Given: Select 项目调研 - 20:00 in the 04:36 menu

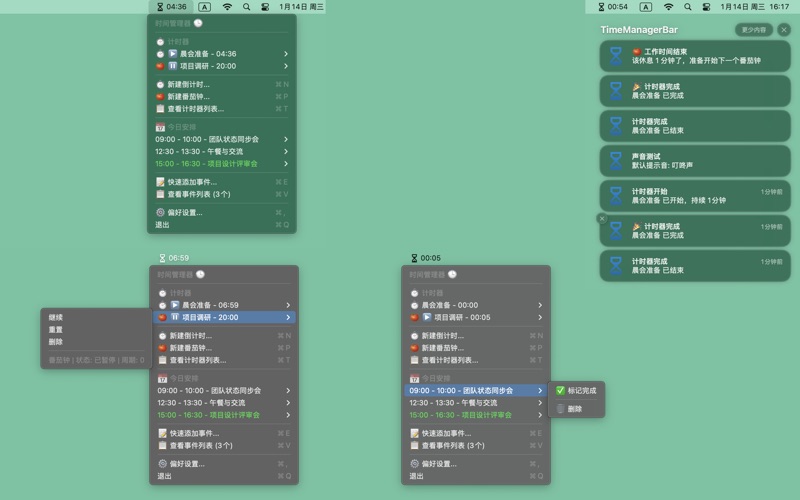Looking at the screenshot, I should [x=222, y=66].
